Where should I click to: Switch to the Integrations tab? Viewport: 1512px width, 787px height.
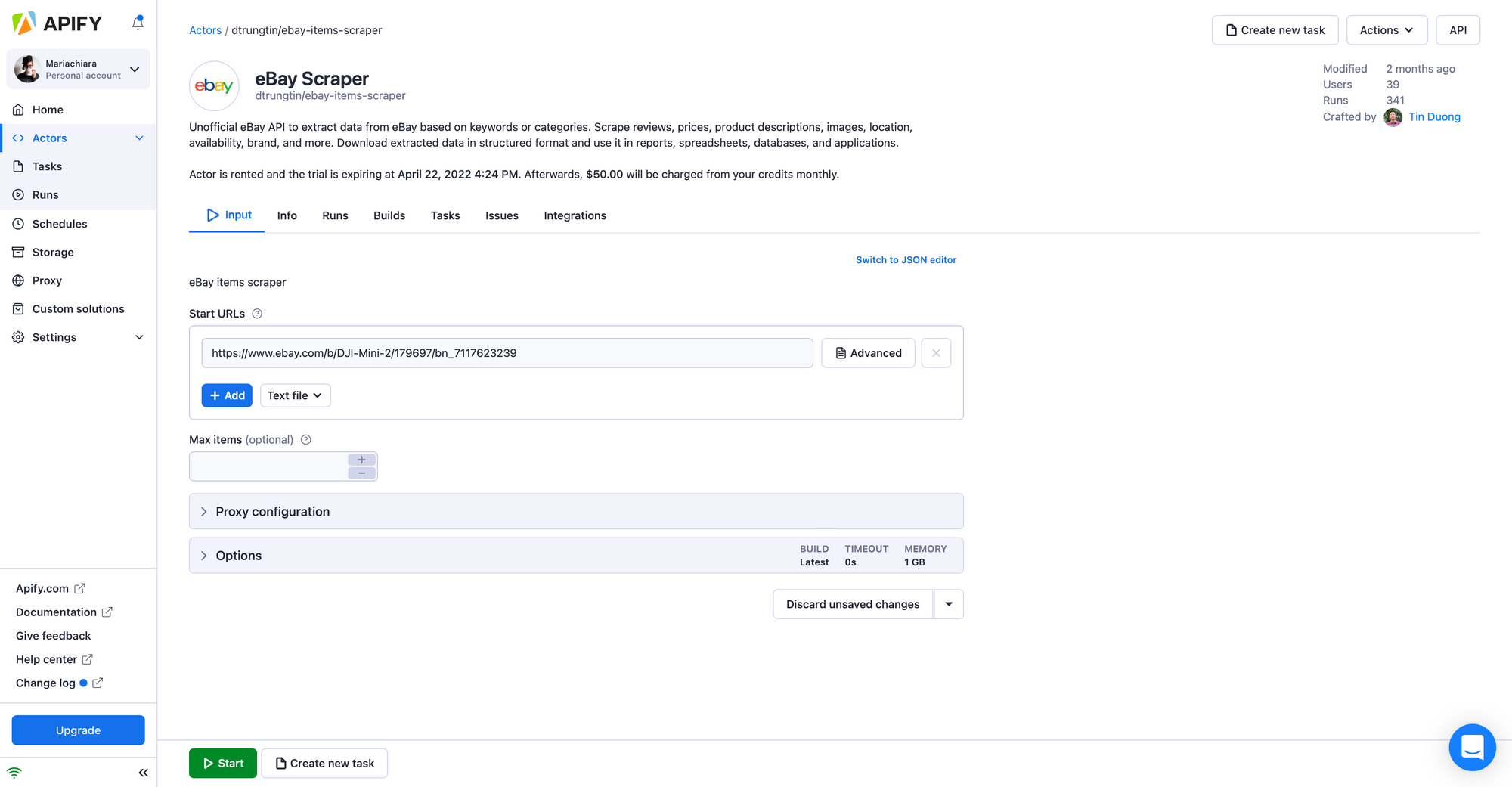coord(575,215)
